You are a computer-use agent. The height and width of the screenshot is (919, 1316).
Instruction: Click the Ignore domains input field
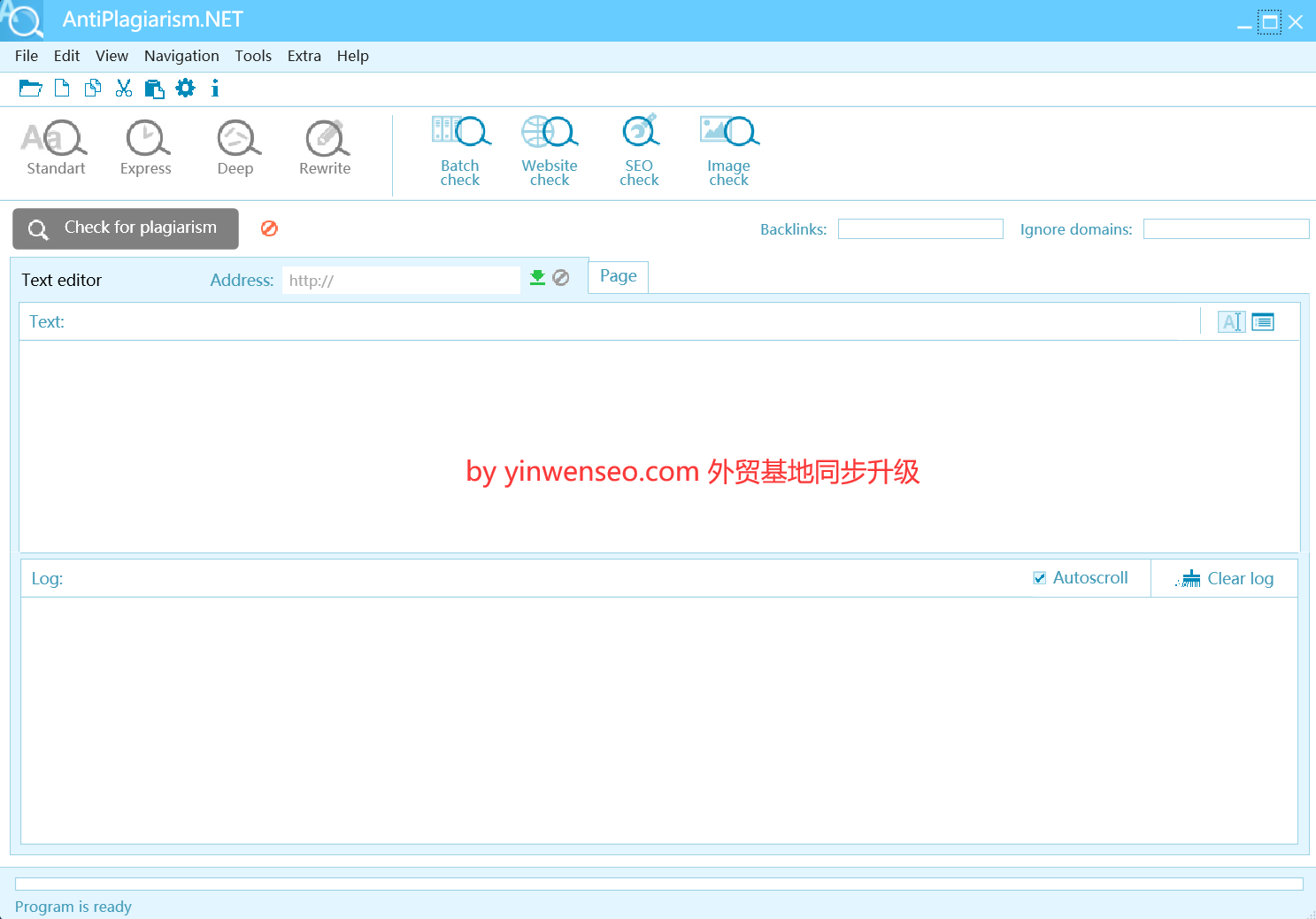(1226, 229)
